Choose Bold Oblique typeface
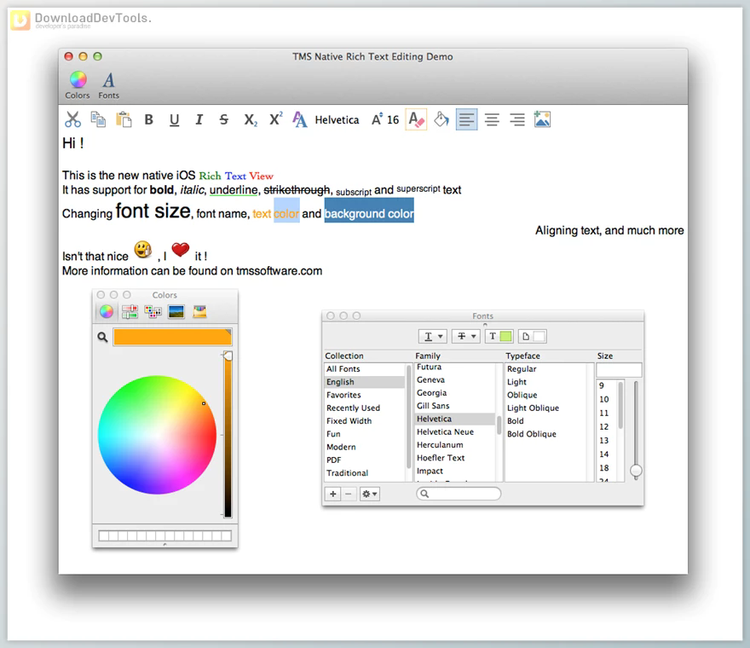This screenshot has width=750, height=648. 545,434
